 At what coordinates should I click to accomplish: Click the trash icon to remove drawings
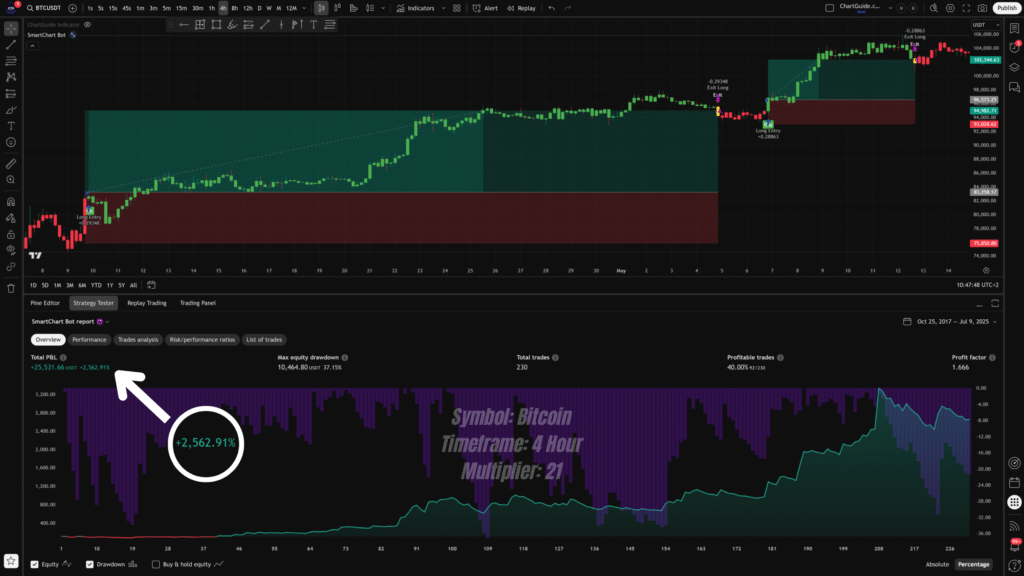(11, 285)
